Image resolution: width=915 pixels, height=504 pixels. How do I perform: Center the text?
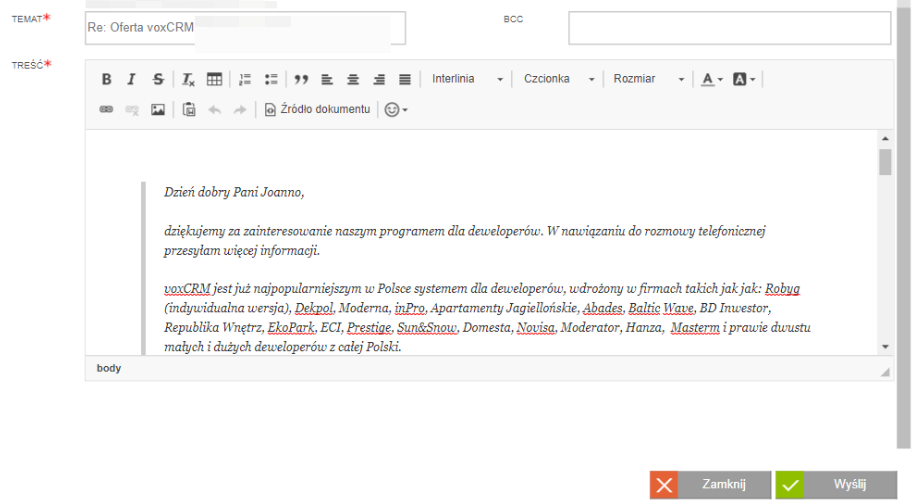pos(353,79)
